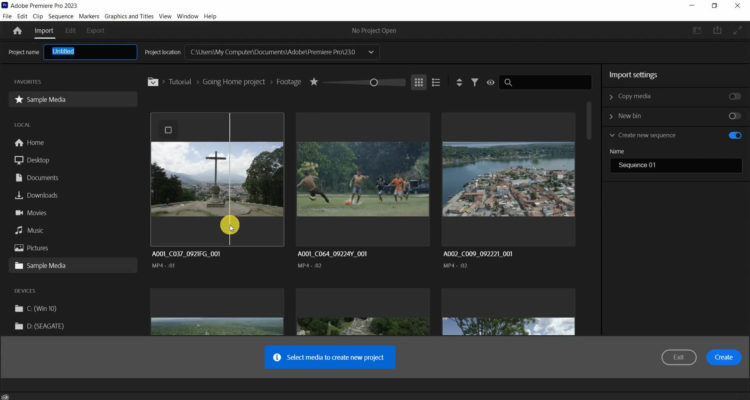Screen dimensions: 750x400
Task: Select the cross clip A001_C037 thumbnail
Action: [217, 179]
